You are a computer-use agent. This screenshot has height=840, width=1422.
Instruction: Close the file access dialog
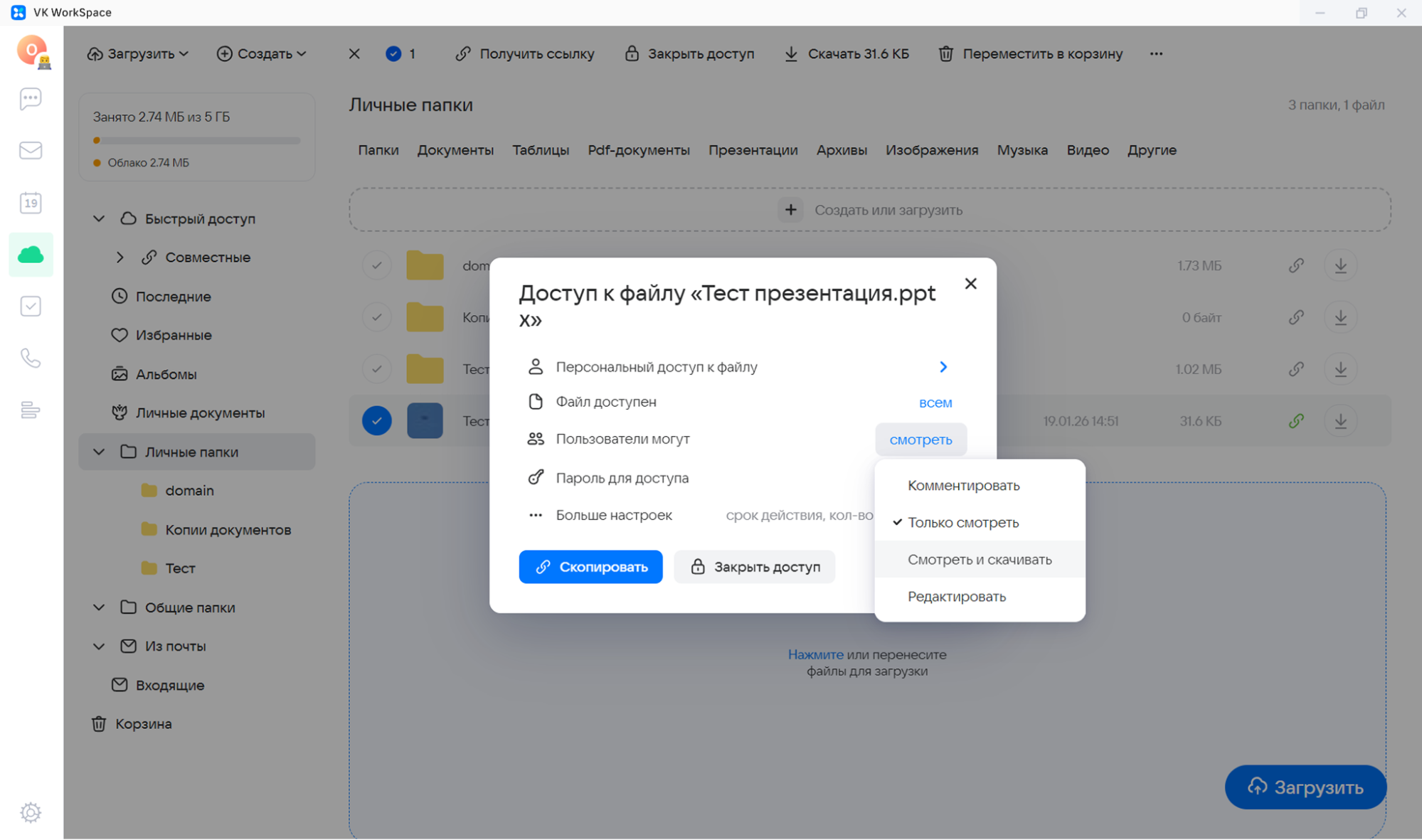(x=970, y=284)
